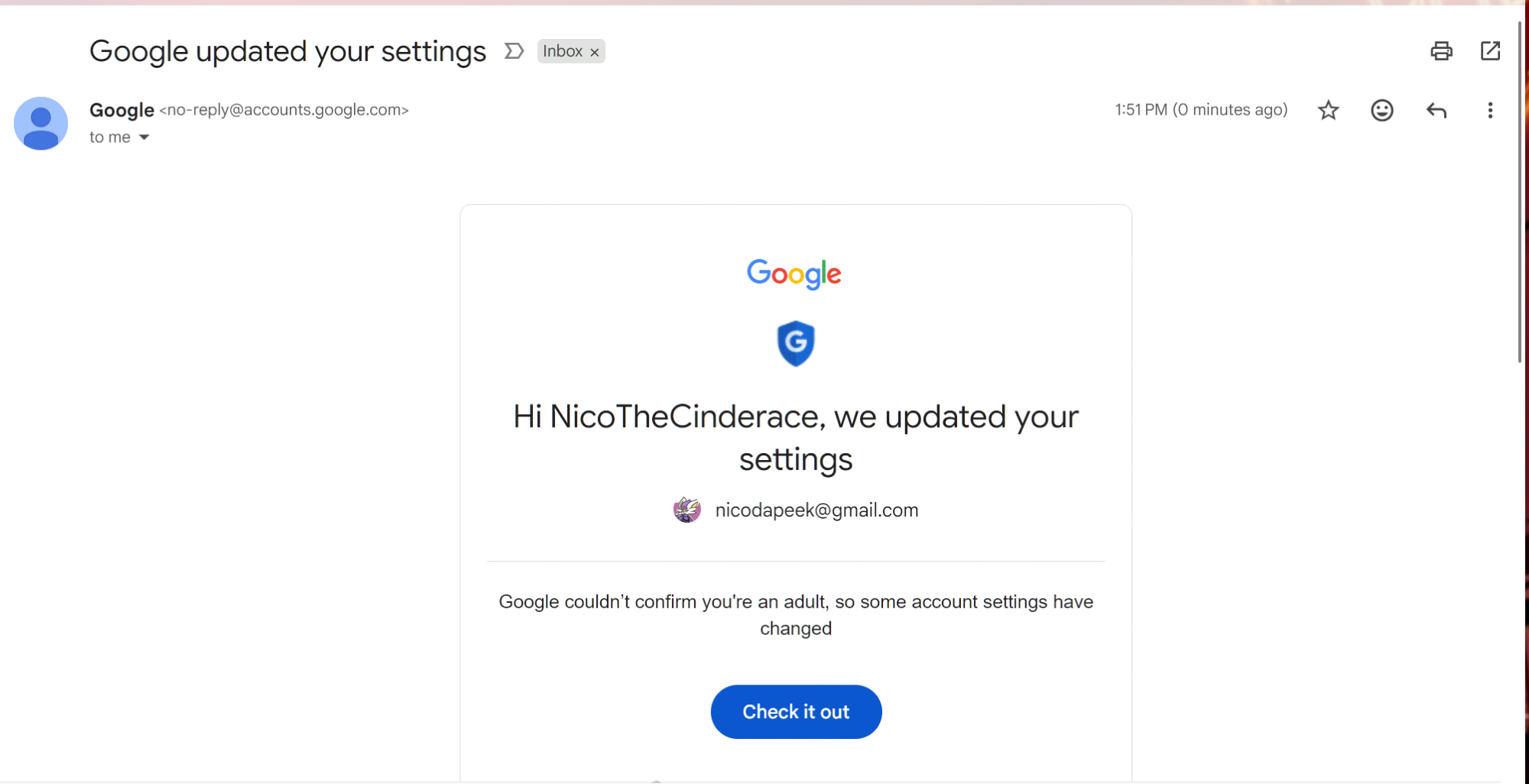The width and height of the screenshot is (1529, 784).
Task: Click the vertical scrollbar on the right edge
Action: pyautogui.click(x=1520, y=191)
